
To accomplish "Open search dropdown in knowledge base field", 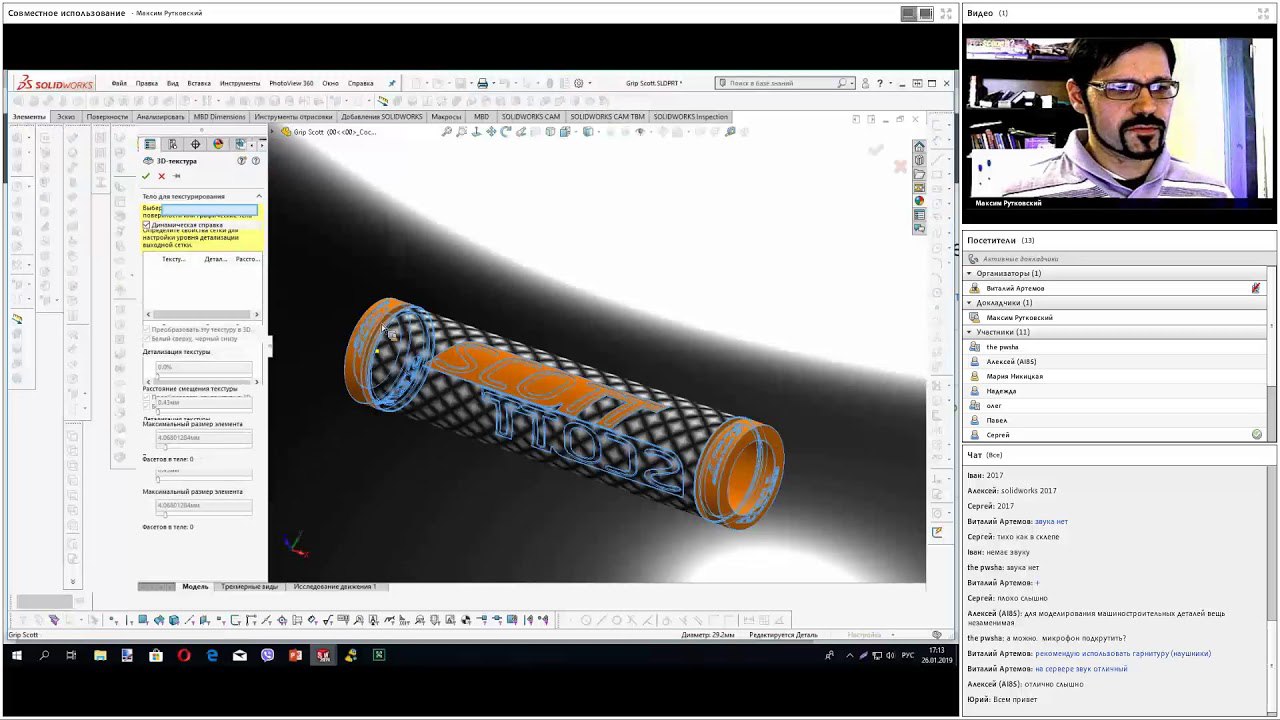I will point(854,83).
